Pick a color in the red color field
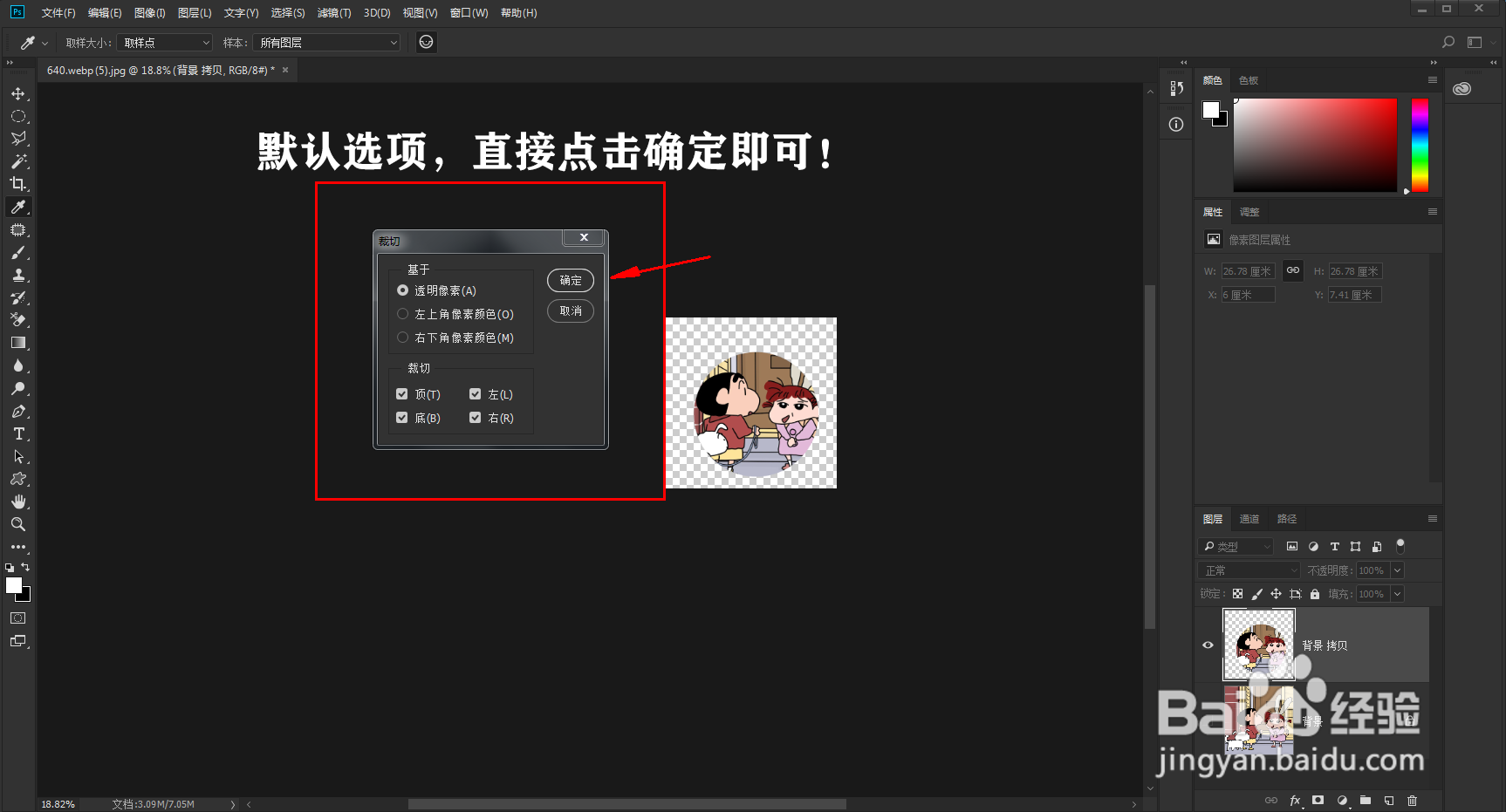The width and height of the screenshot is (1506, 812). coord(1313,144)
